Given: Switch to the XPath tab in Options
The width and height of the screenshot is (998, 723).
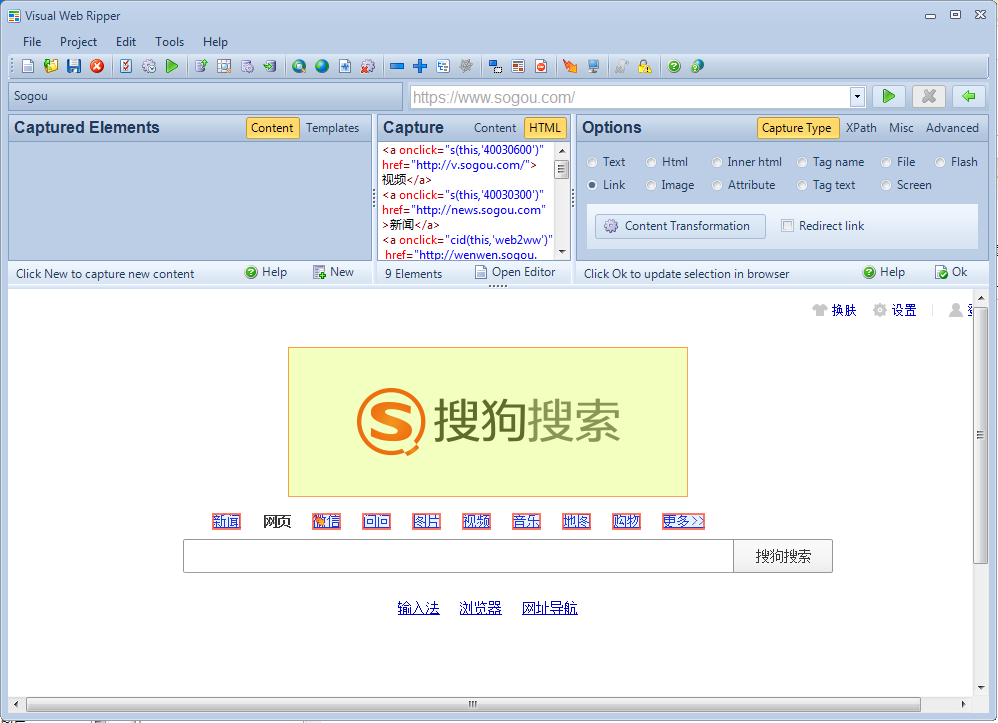Looking at the screenshot, I should coord(861,128).
